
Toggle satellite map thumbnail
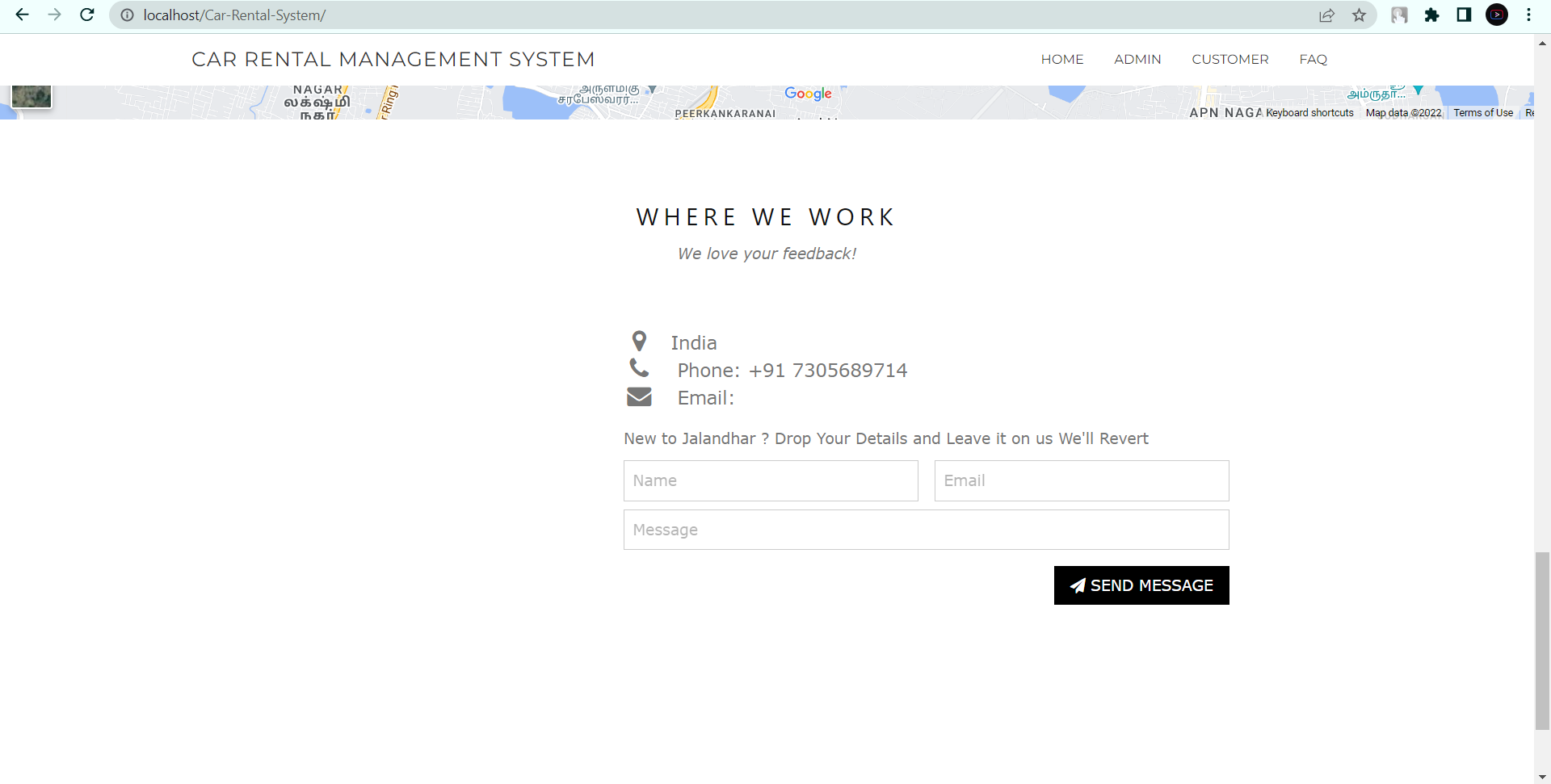(32, 96)
